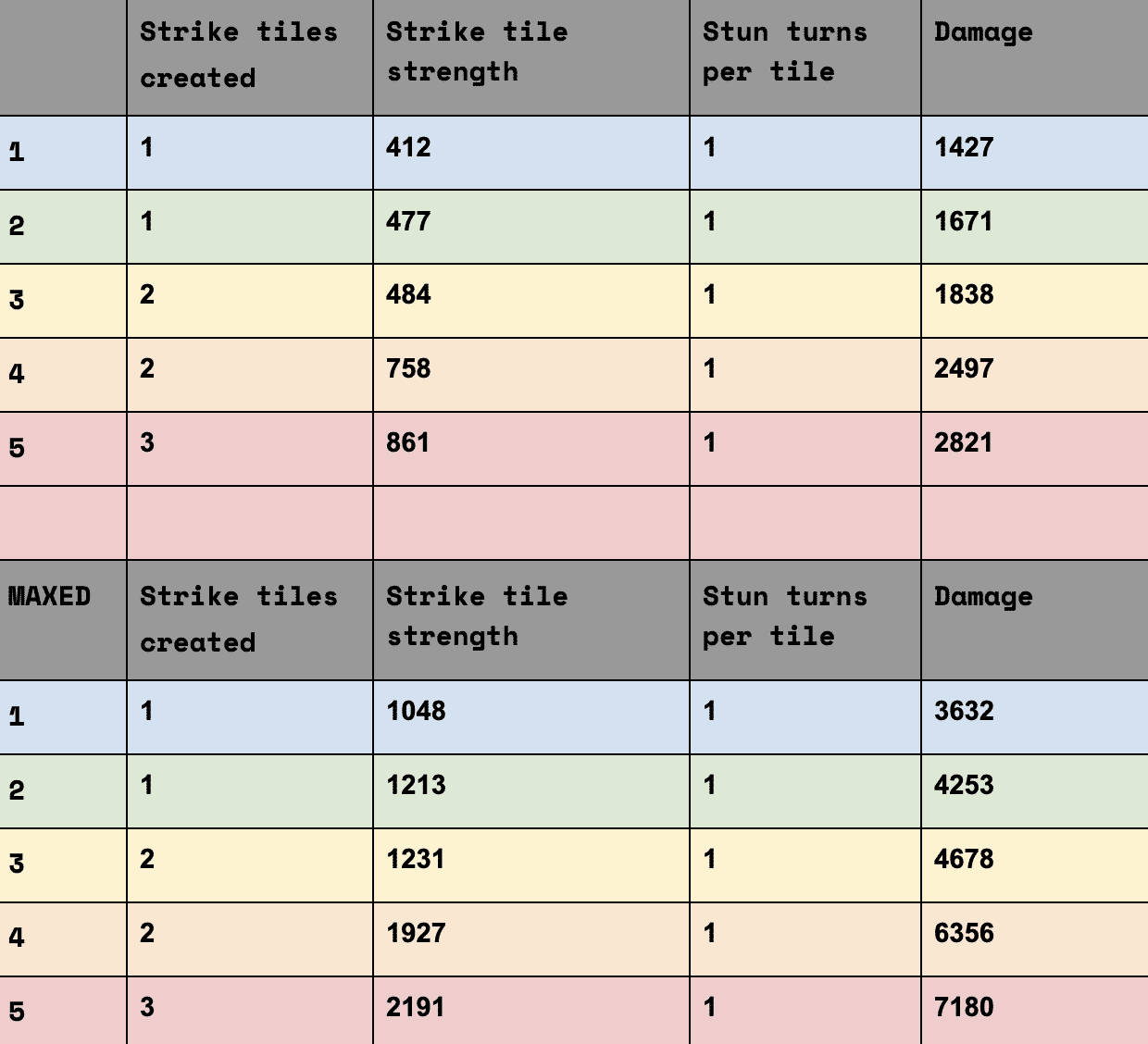The image size is (1148, 1044).
Task: Select the top 'Stun turns per tile' header
Action: click(805, 57)
